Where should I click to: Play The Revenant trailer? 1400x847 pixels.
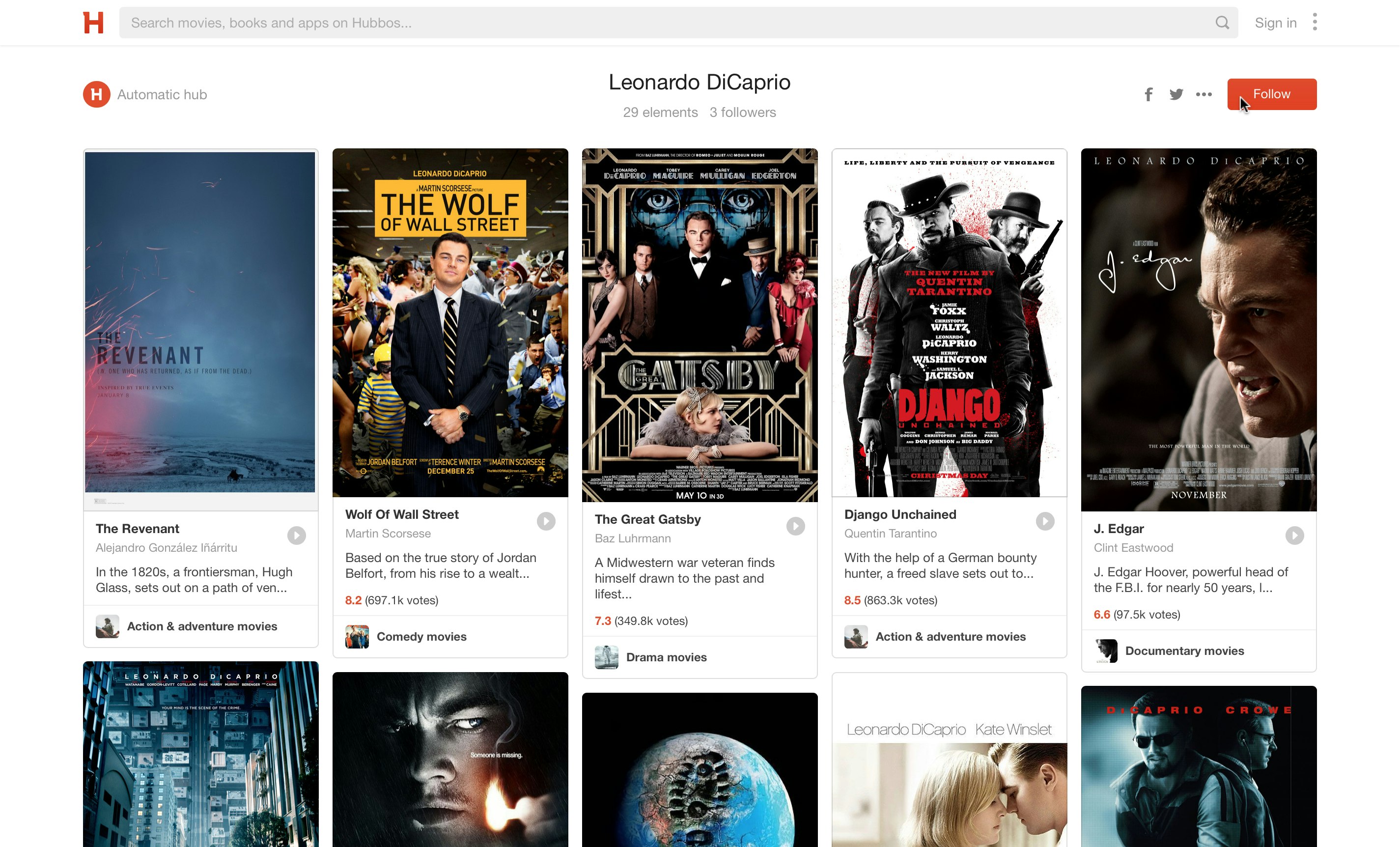[x=296, y=535]
